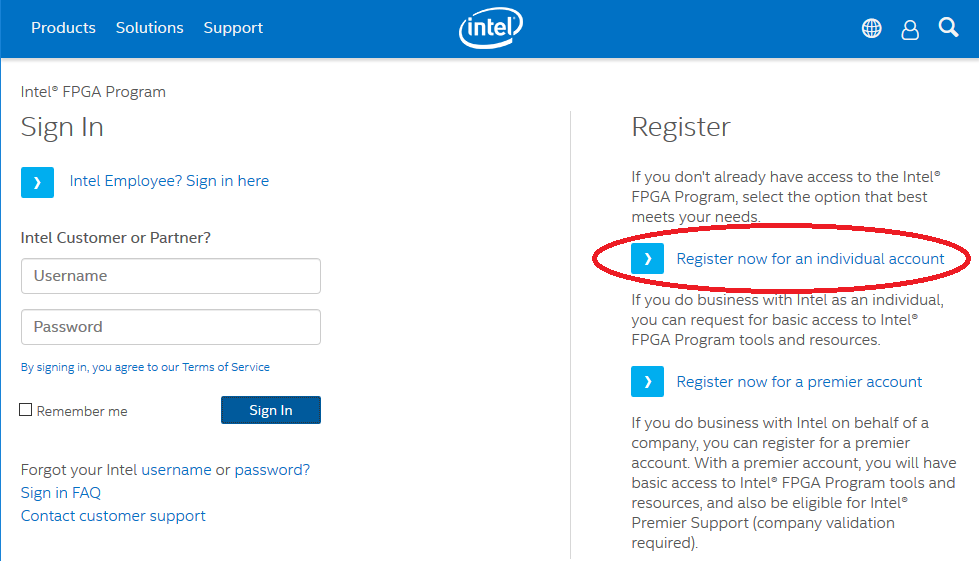
Task: Click the forgot username link
Action: tap(176, 470)
